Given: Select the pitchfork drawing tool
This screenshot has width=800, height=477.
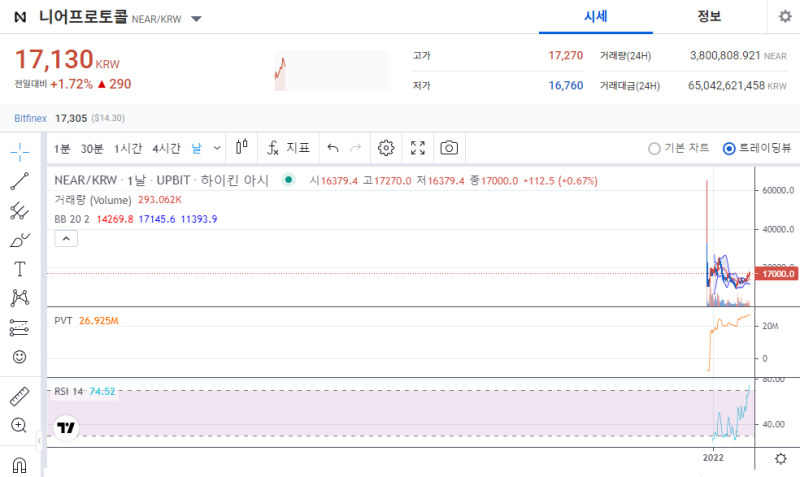Looking at the screenshot, I should (19, 211).
